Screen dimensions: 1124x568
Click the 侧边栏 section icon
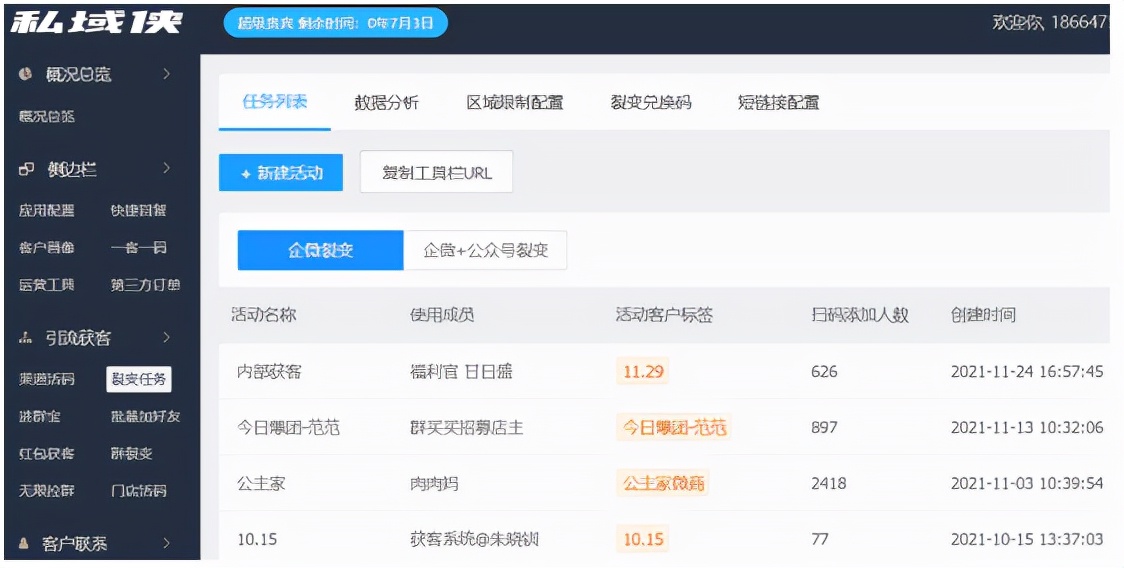pyautogui.click(x=27, y=169)
